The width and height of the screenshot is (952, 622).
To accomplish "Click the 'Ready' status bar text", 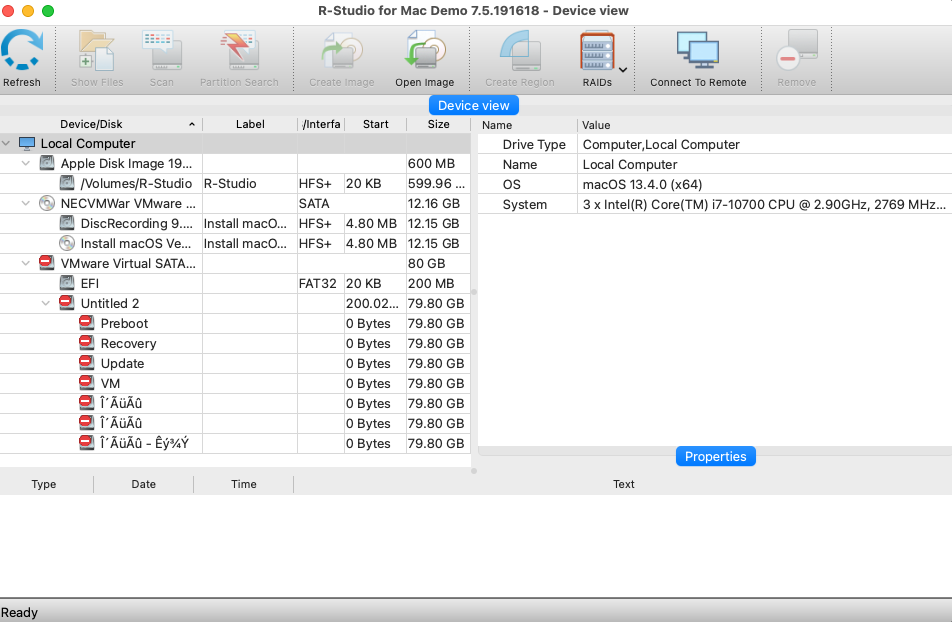I will [x=19, y=612].
